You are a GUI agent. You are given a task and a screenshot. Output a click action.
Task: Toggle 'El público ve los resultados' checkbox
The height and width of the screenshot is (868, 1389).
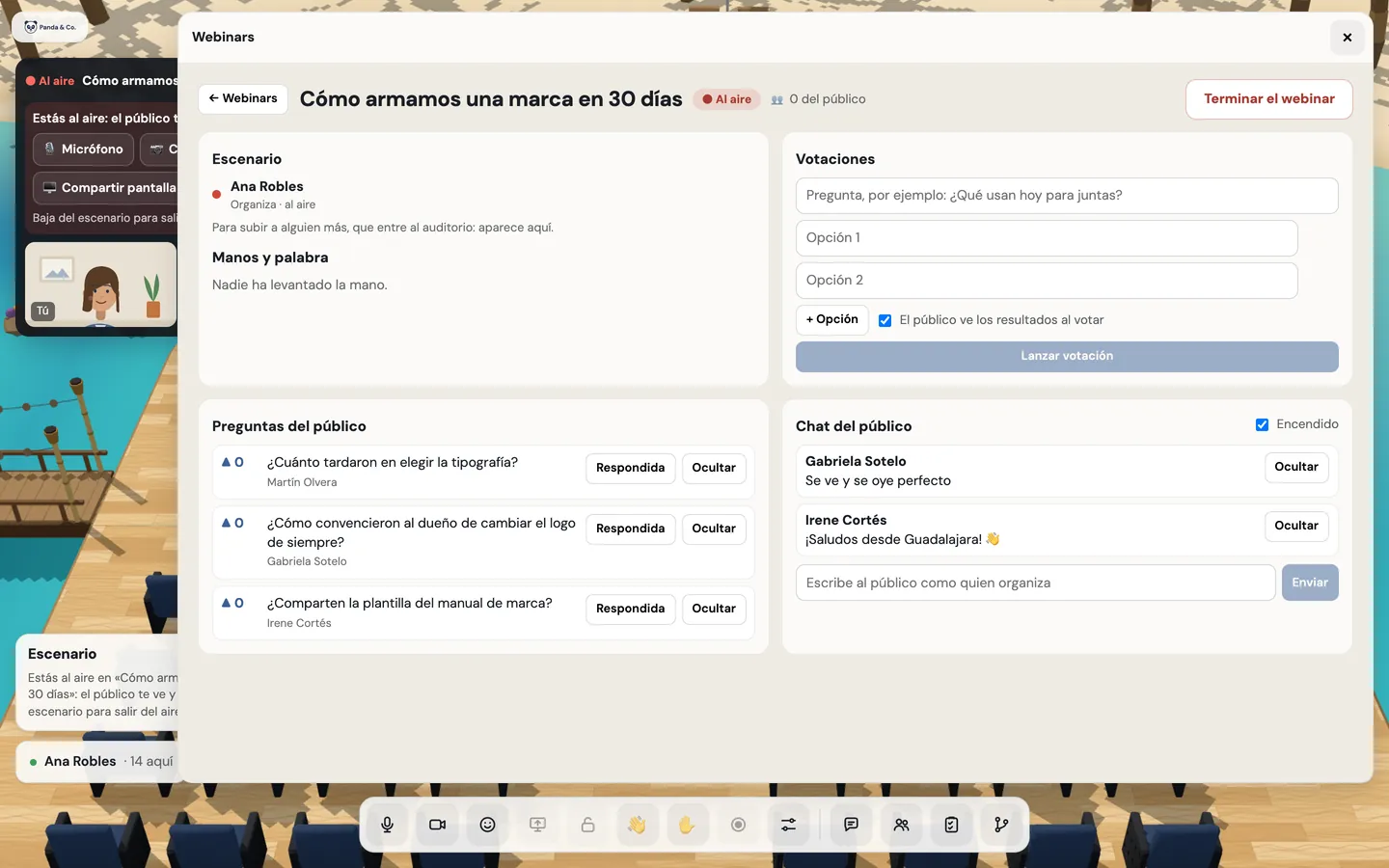(885, 320)
